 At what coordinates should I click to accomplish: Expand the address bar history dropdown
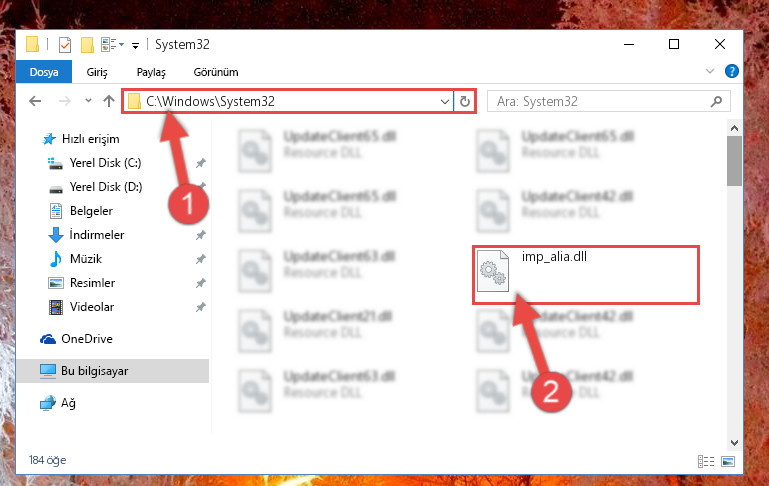coord(445,102)
